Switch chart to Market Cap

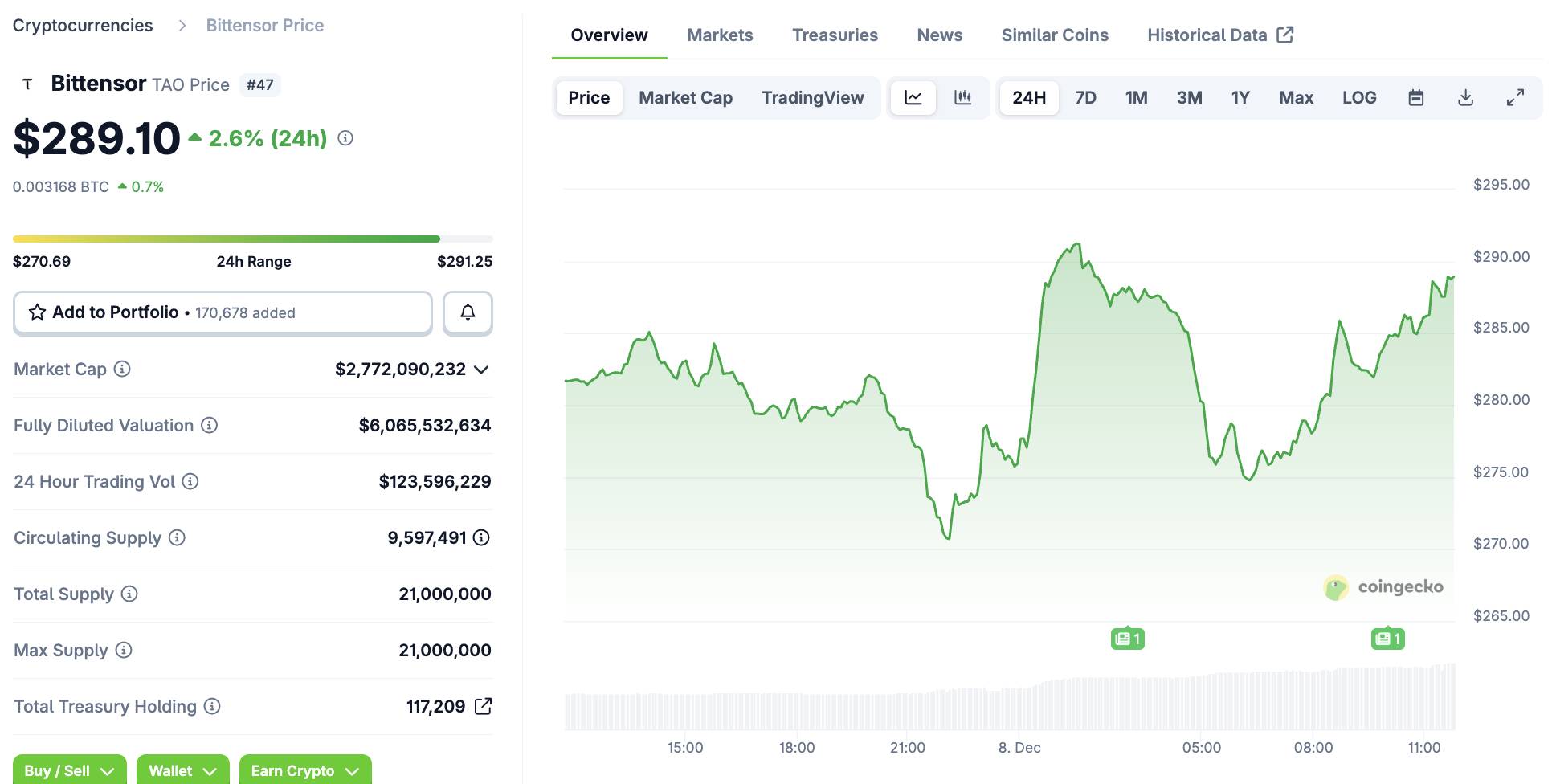685,98
